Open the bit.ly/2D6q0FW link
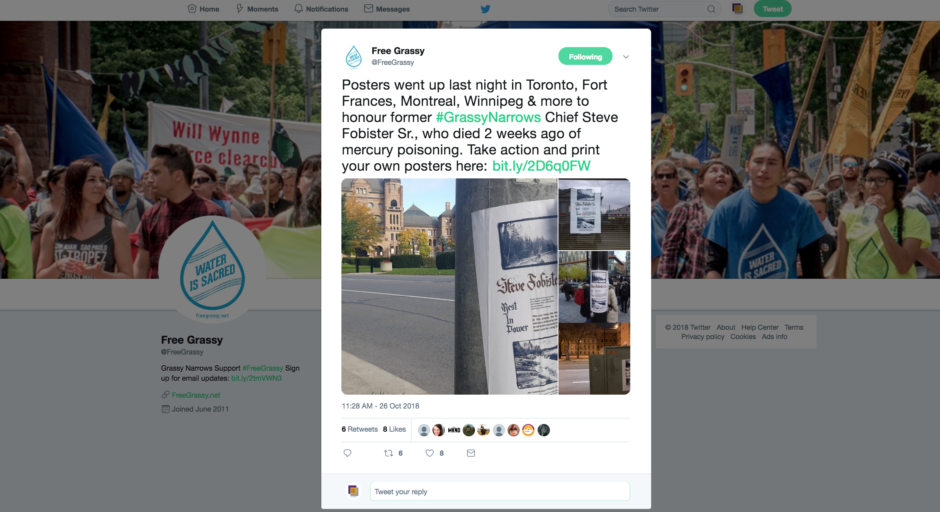940x512 pixels. [x=541, y=166]
